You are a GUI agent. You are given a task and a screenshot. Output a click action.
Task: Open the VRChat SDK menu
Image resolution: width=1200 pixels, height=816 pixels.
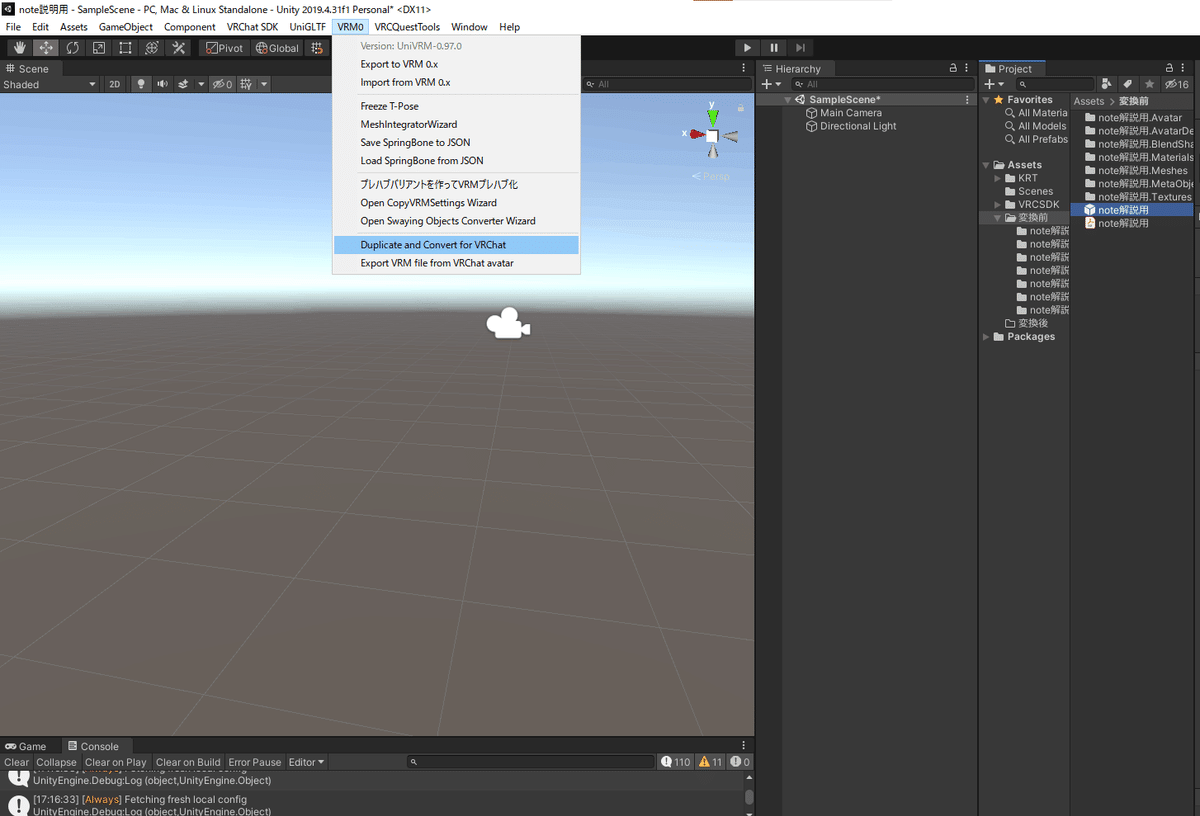tap(252, 27)
